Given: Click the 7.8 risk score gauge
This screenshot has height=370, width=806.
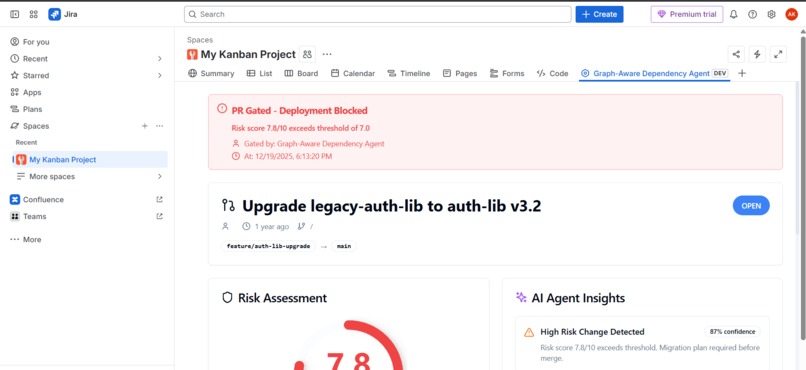Looking at the screenshot, I should [x=350, y=345].
